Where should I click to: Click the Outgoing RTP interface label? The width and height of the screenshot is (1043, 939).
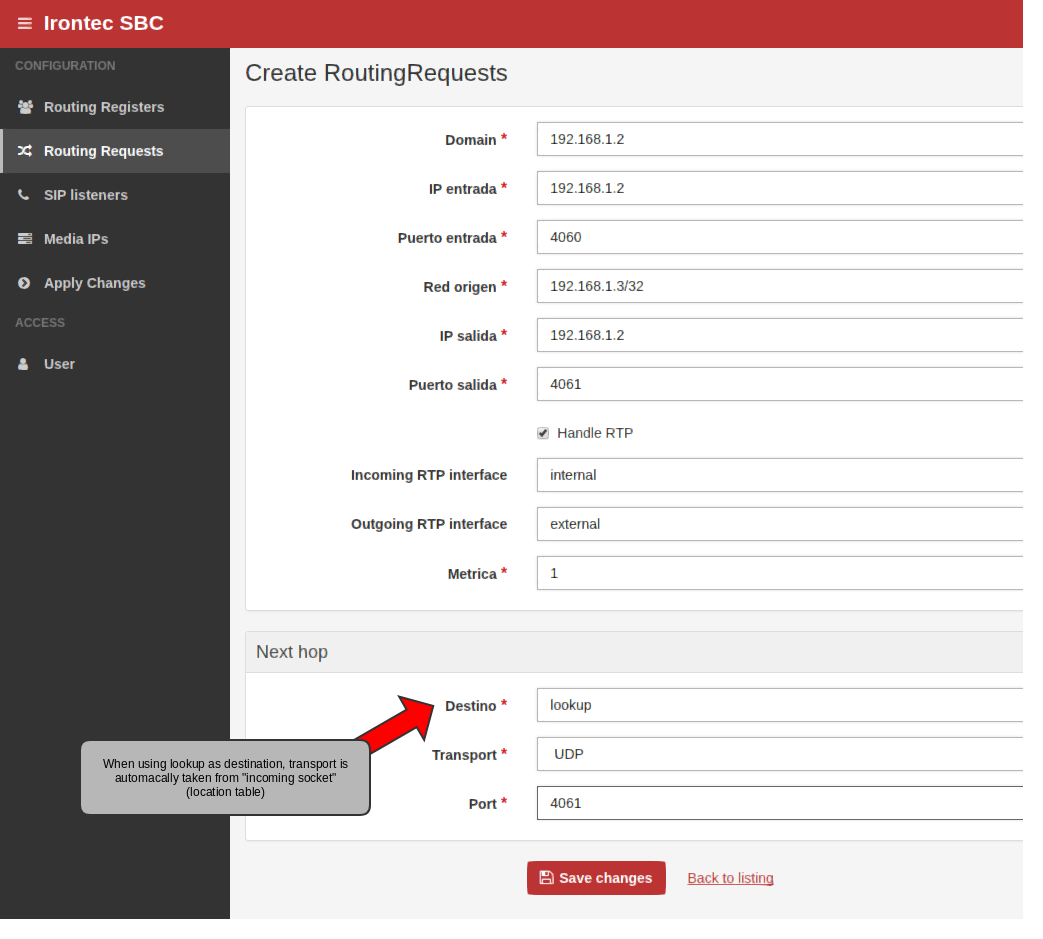pos(429,525)
